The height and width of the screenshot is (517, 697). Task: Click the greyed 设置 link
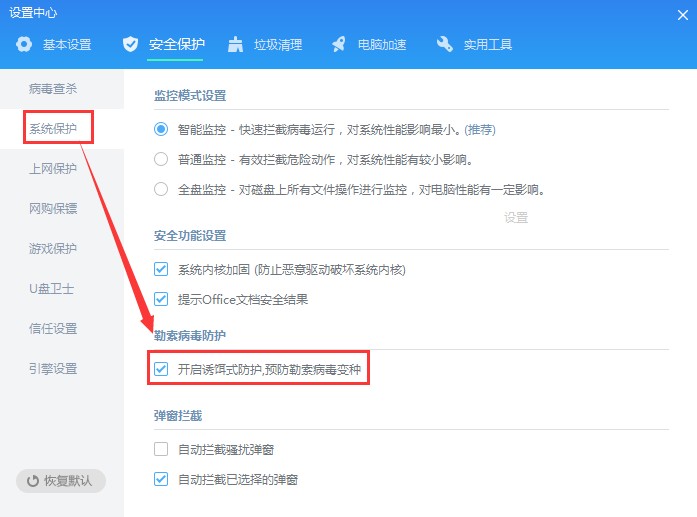point(516,217)
